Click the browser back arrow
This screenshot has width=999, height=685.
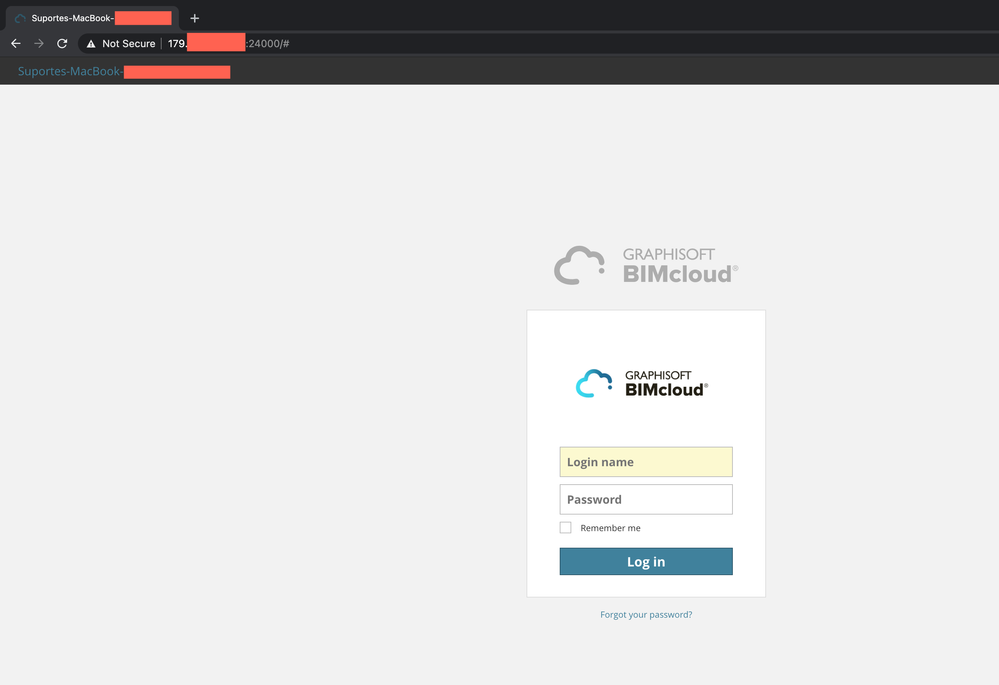pyautogui.click(x=16, y=43)
